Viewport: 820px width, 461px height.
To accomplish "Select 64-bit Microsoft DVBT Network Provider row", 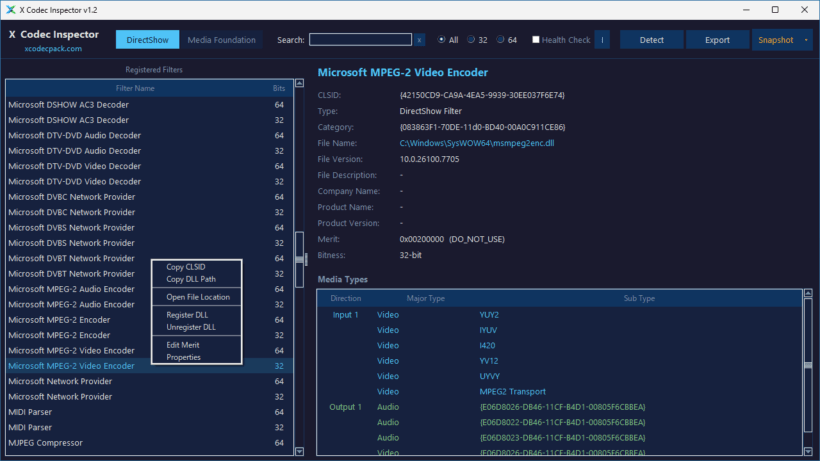I will click(x=149, y=258).
